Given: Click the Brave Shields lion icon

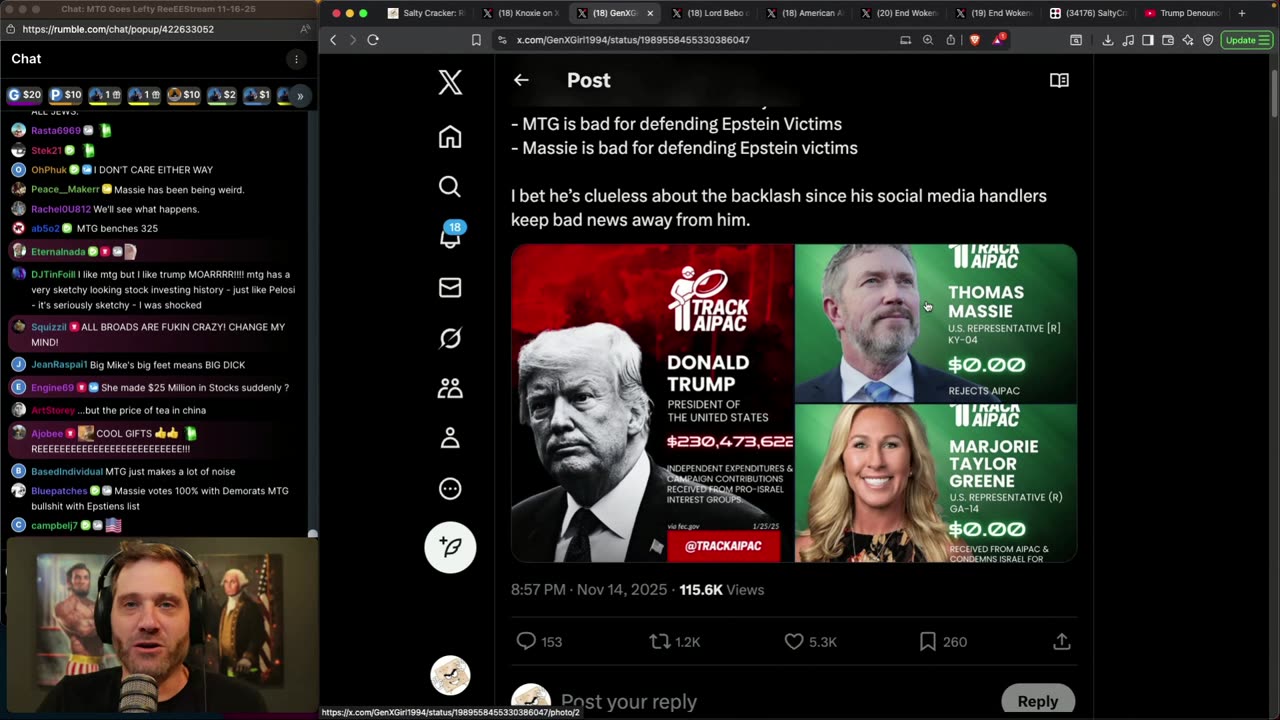Looking at the screenshot, I should tap(975, 40).
